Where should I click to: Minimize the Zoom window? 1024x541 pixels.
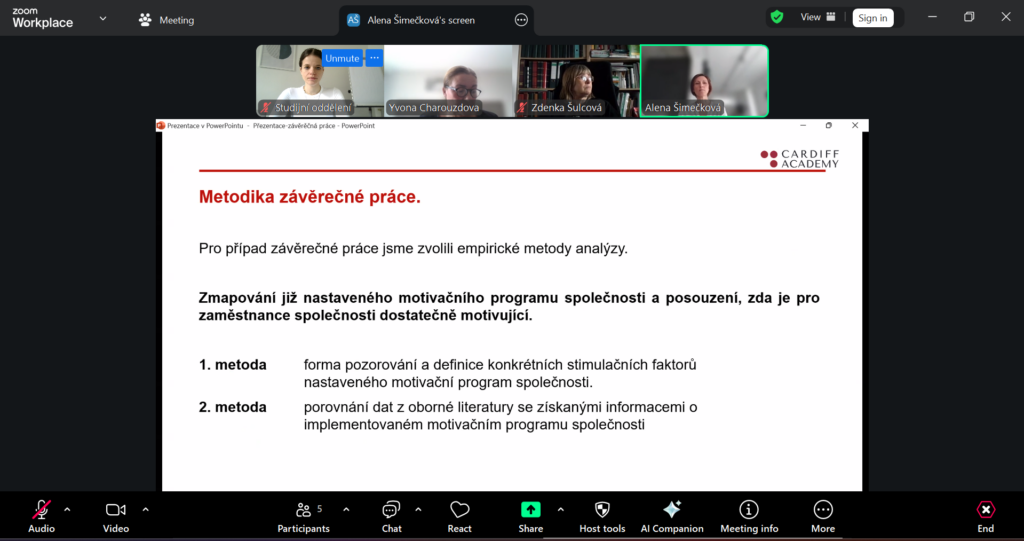[932, 17]
